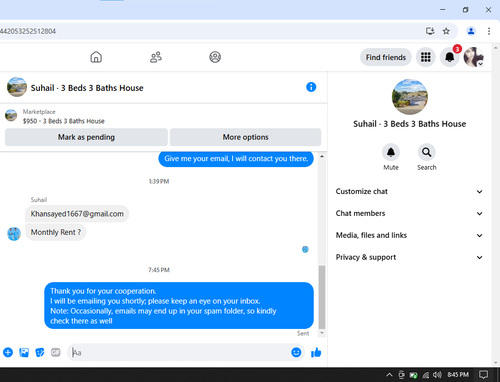This screenshot has height=382, width=500.
Task: Open the $950 Marketplace listing link
Action: [x=64, y=121]
